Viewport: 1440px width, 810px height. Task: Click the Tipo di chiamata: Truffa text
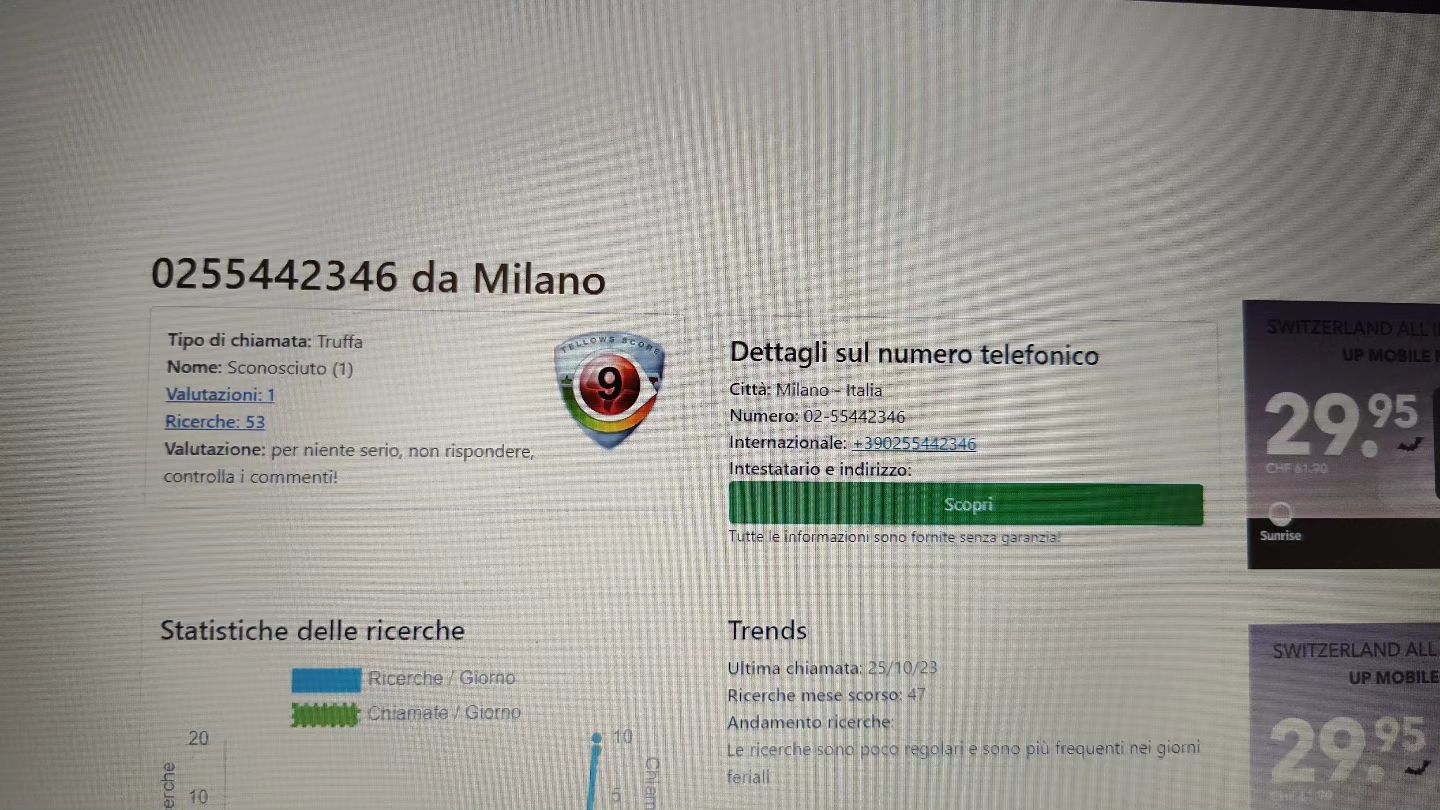(x=265, y=341)
